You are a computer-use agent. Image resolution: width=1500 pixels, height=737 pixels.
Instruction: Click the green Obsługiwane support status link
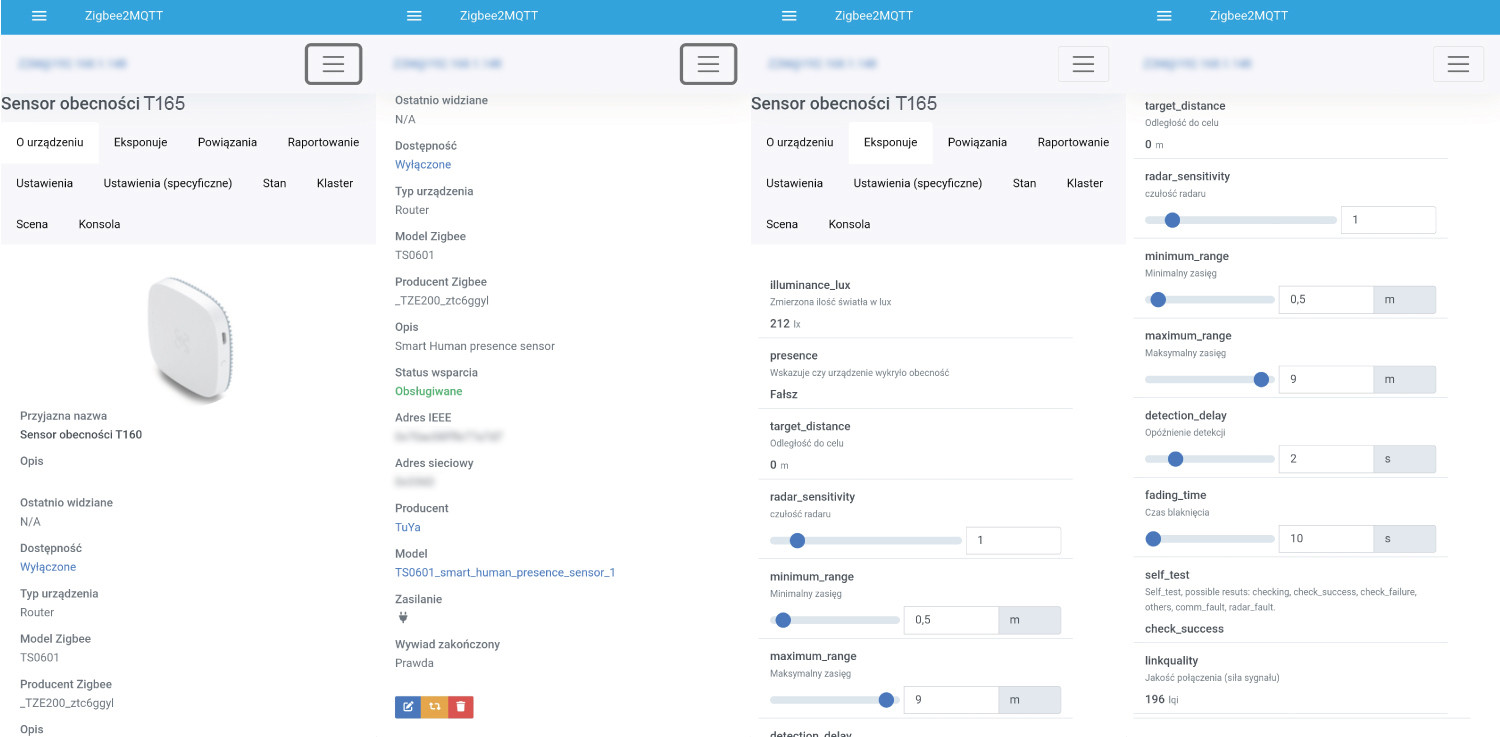429,391
